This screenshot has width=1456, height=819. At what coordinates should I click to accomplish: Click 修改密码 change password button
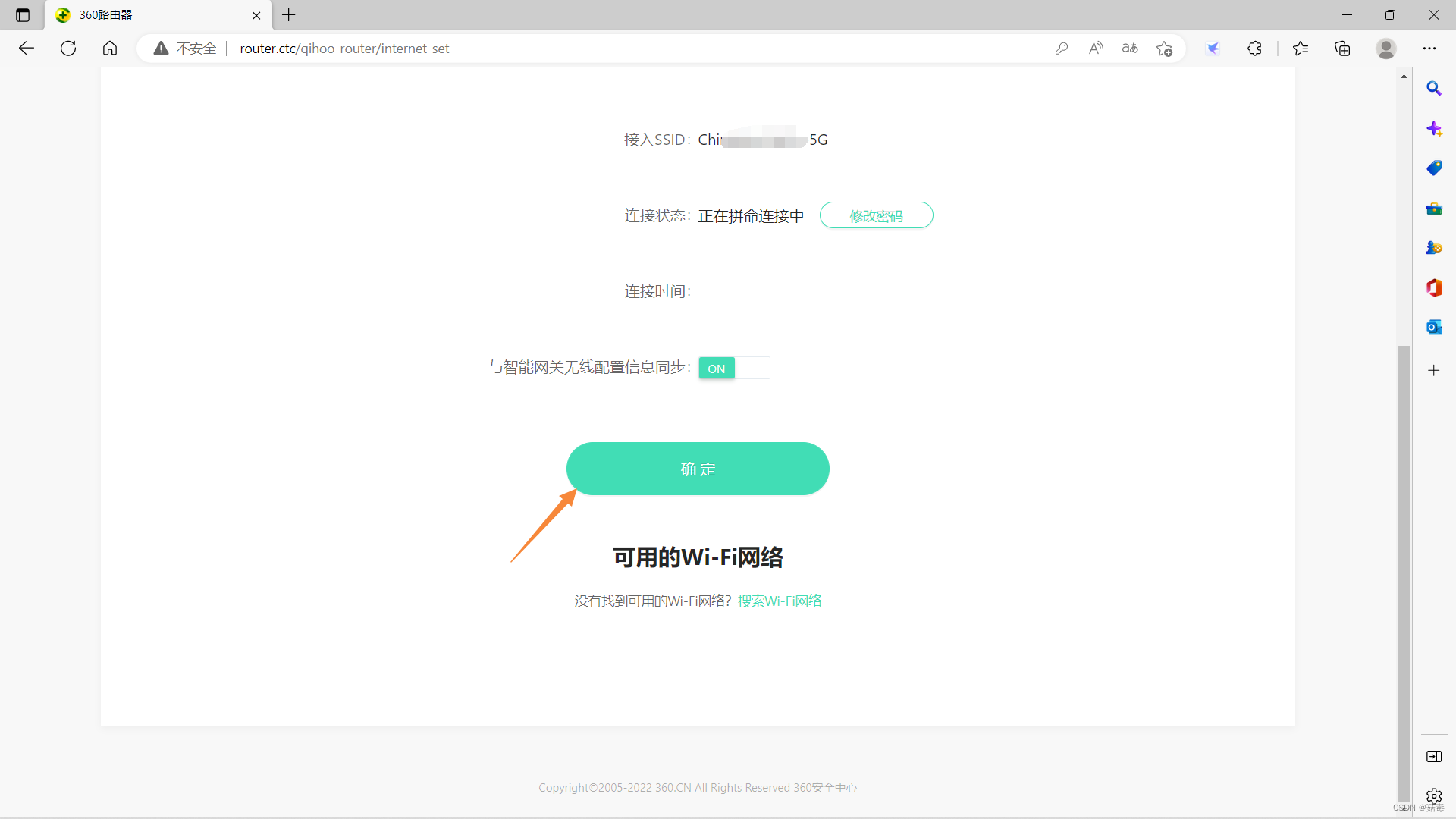pos(876,216)
